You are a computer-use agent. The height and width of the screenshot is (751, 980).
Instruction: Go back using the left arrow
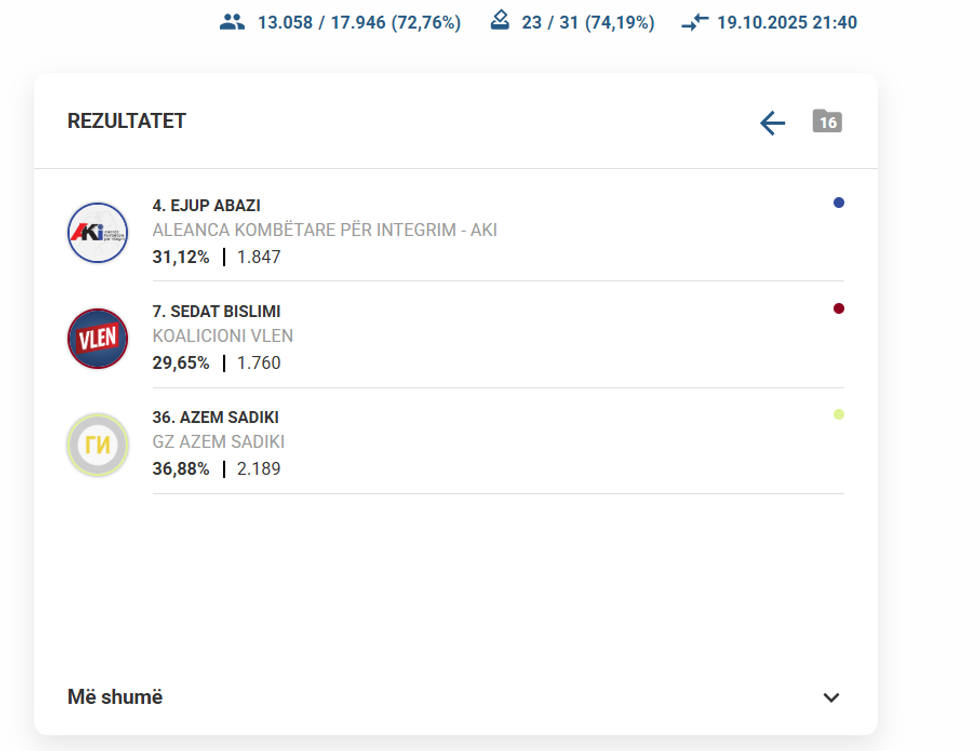tap(772, 123)
